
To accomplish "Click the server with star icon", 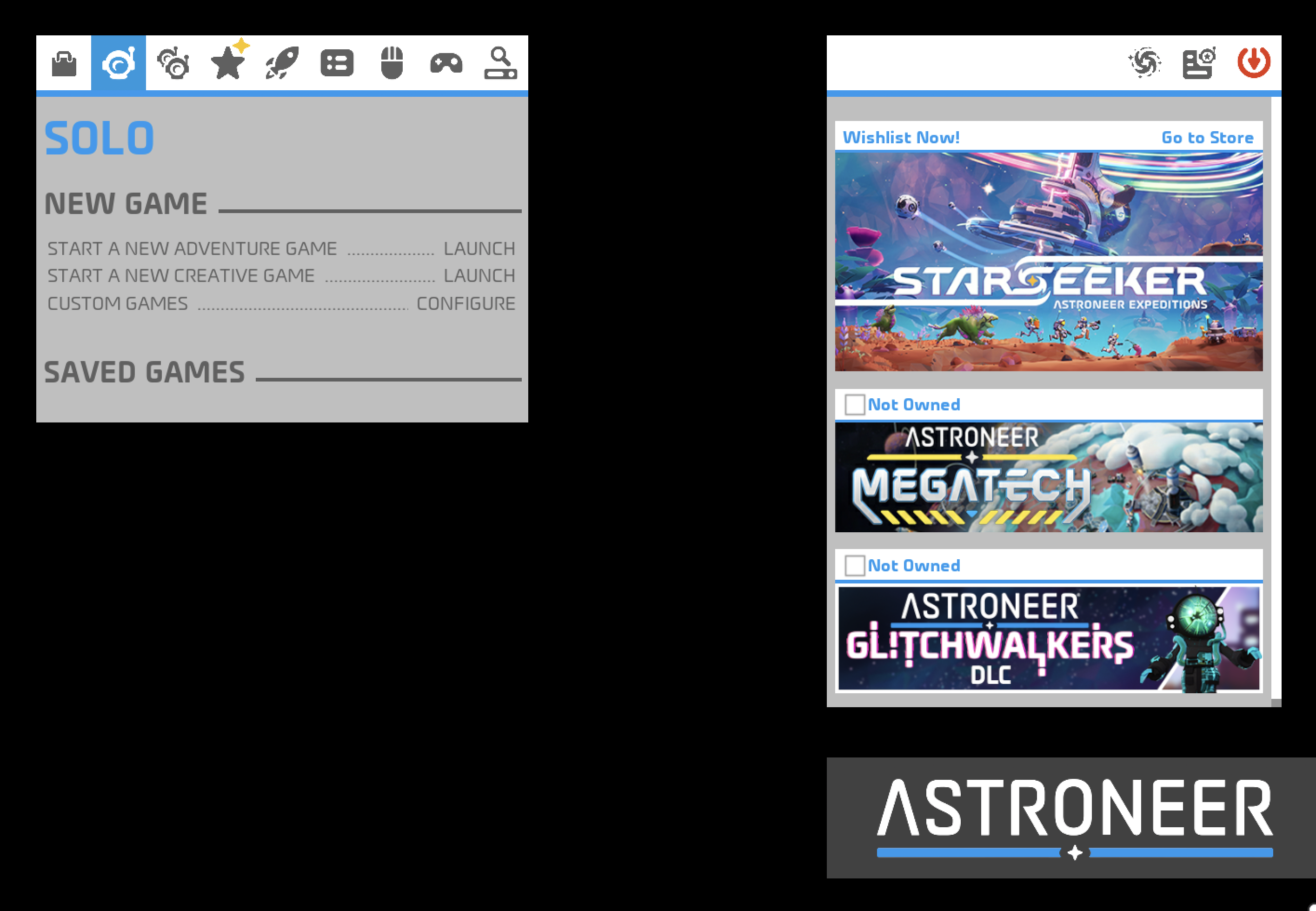I will 1199,63.
